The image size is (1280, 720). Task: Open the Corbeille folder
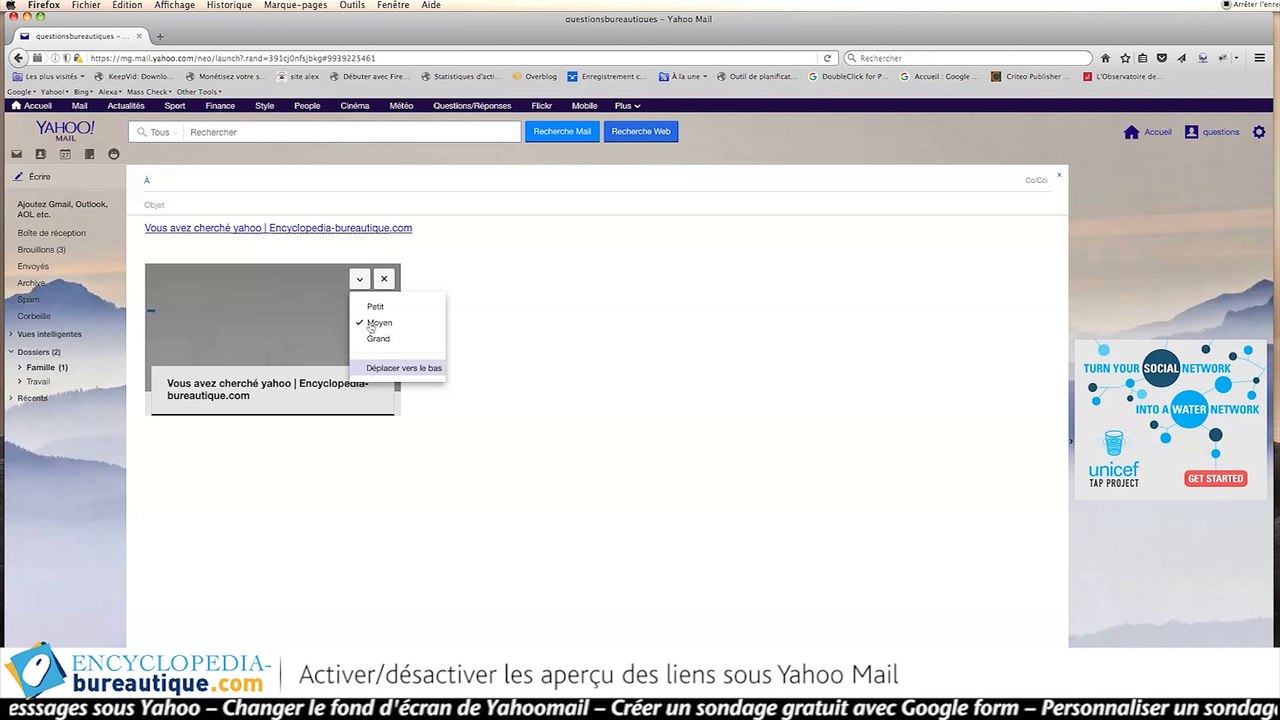pos(34,316)
